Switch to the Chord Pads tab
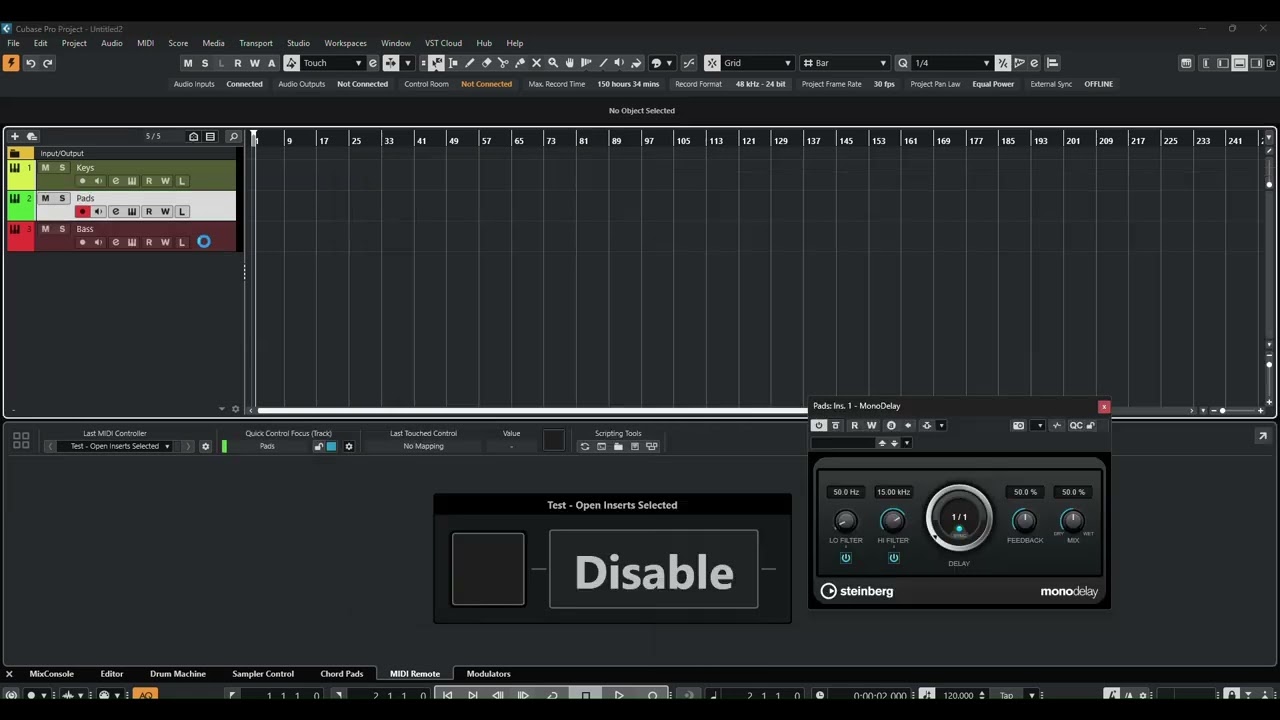This screenshot has width=1280, height=720. (x=342, y=674)
